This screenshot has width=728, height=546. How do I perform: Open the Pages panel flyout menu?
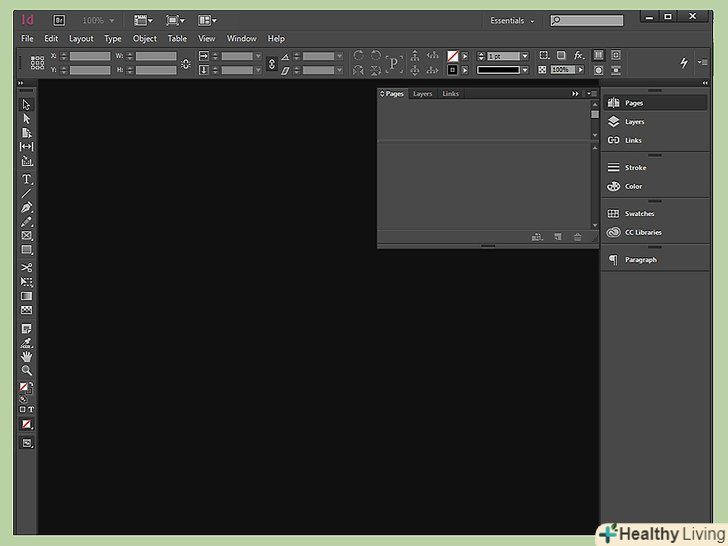tap(591, 94)
